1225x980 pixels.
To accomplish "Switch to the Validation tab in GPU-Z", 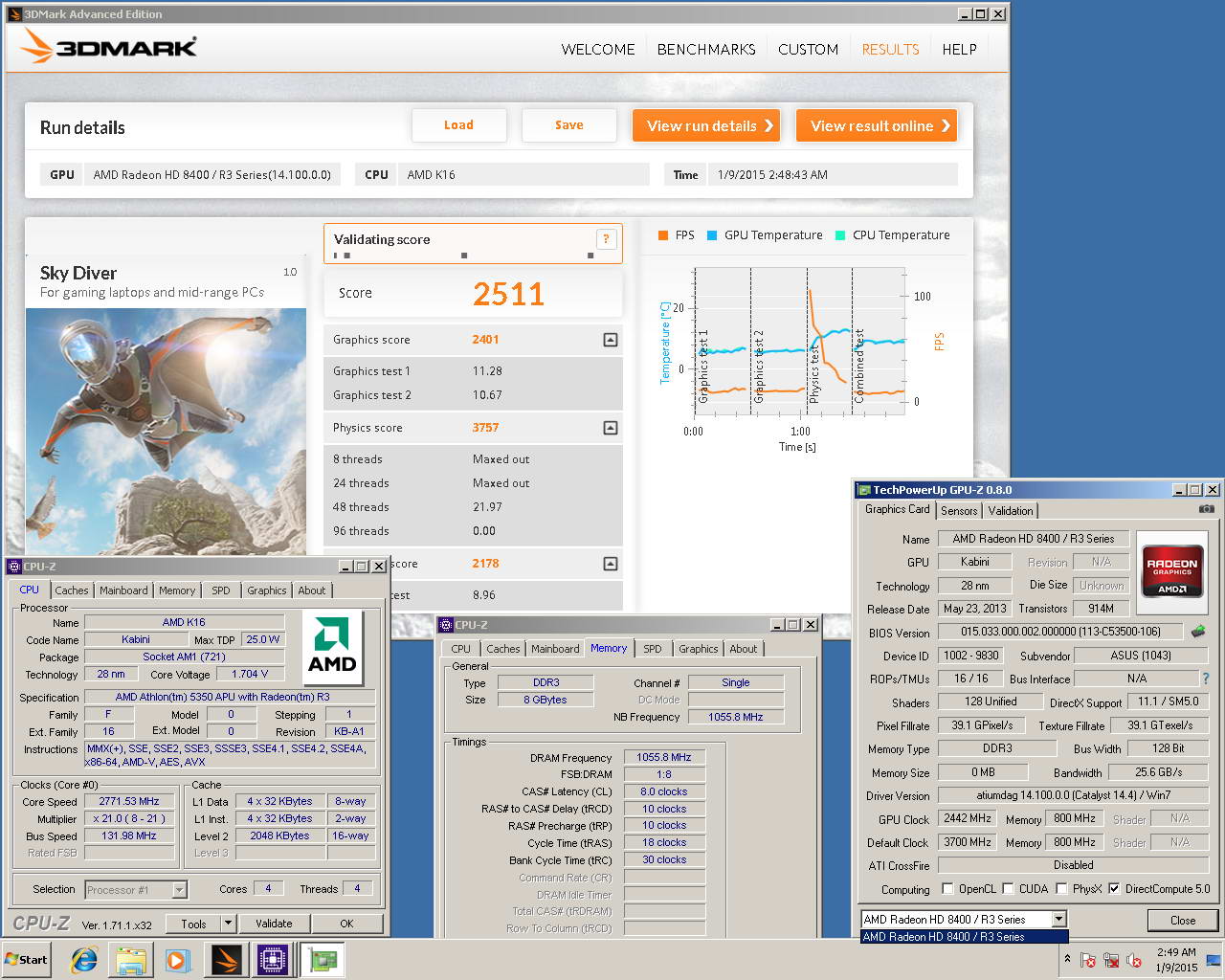I will coord(1011,511).
